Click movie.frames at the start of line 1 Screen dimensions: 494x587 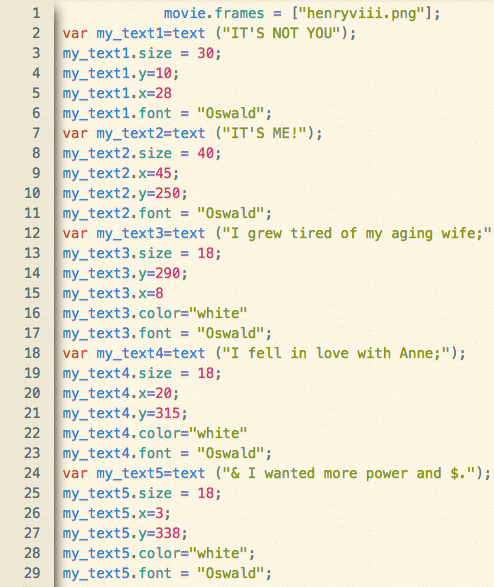214,14
